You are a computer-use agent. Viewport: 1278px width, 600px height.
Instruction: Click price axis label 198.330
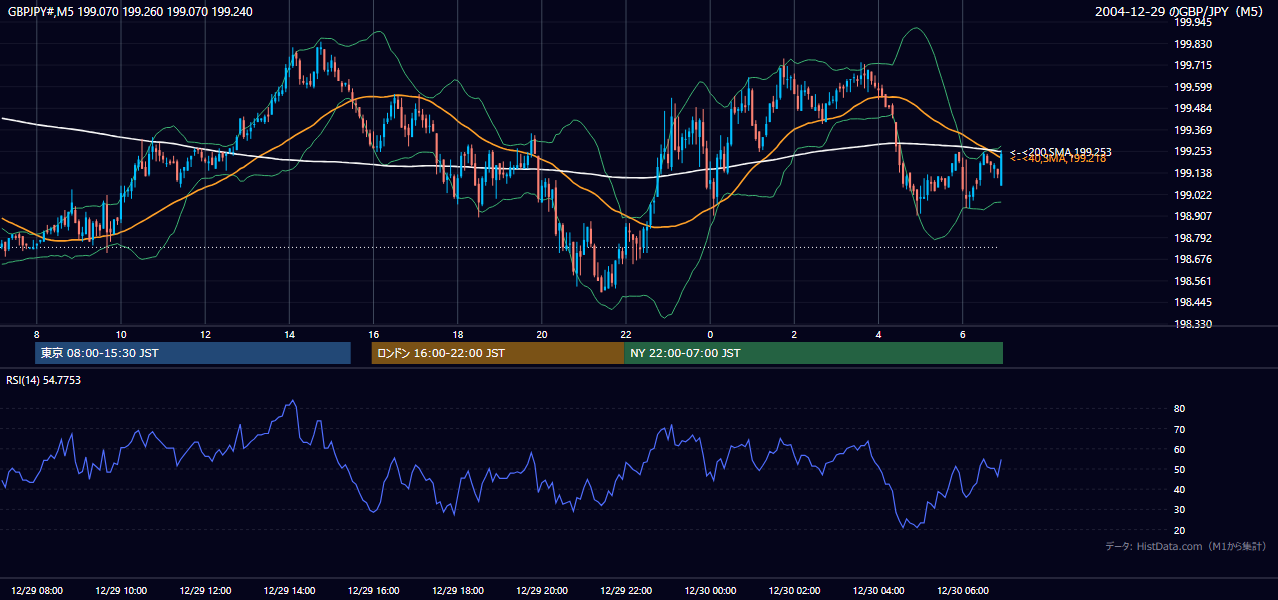pyautogui.click(x=1194, y=324)
